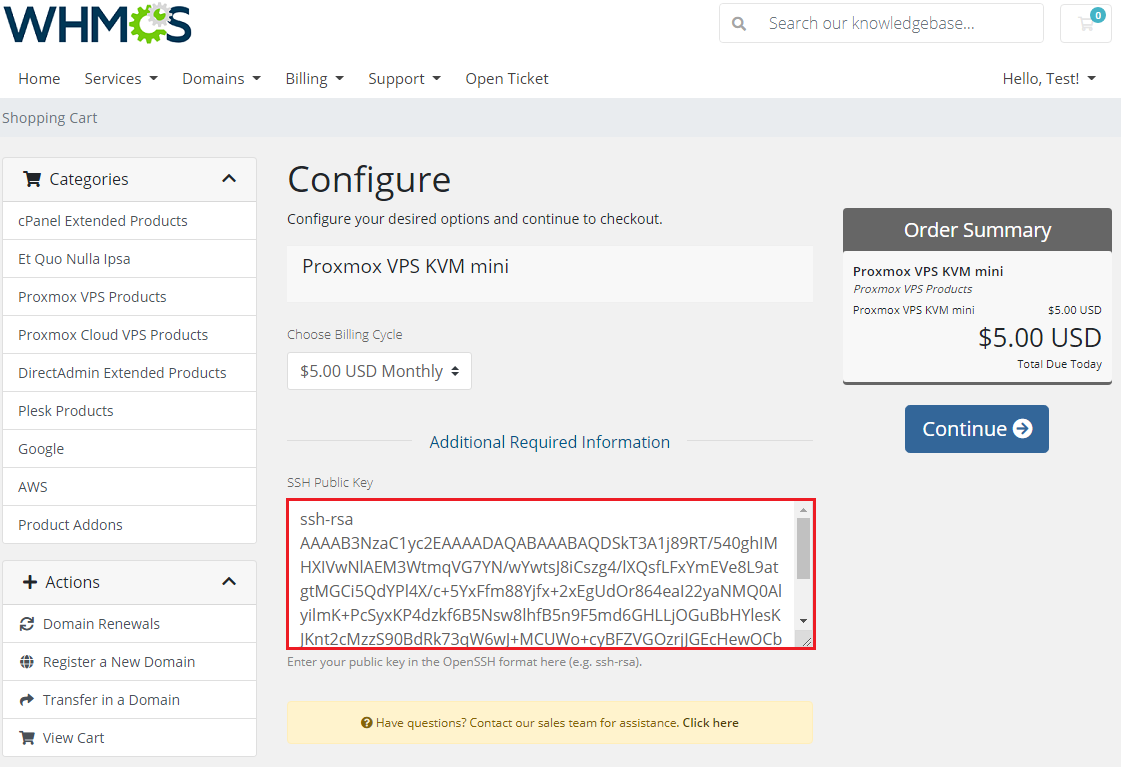Click the Configure page heading
This screenshot has width=1121, height=767.
(369, 179)
